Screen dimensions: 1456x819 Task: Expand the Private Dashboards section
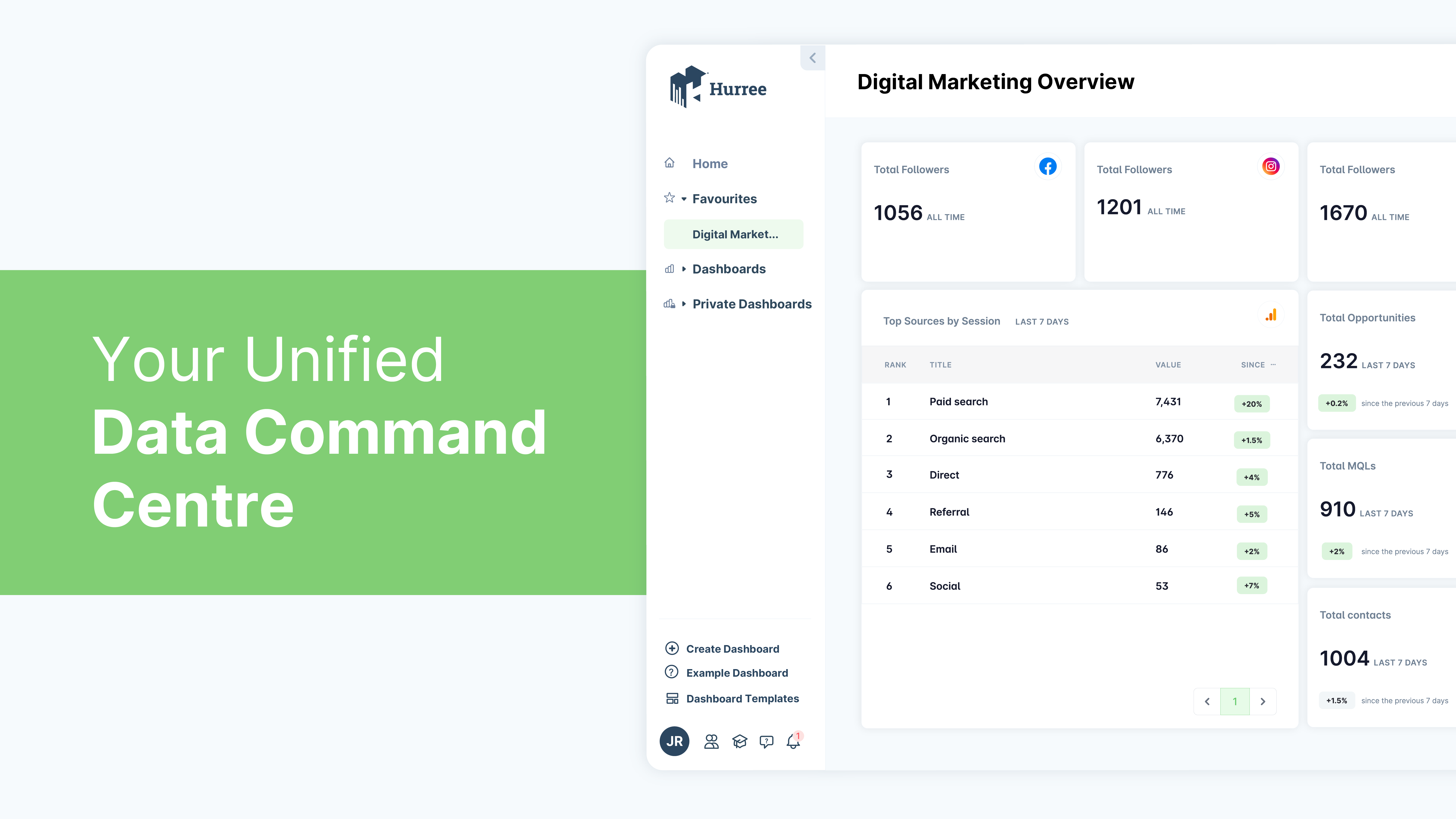[684, 304]
